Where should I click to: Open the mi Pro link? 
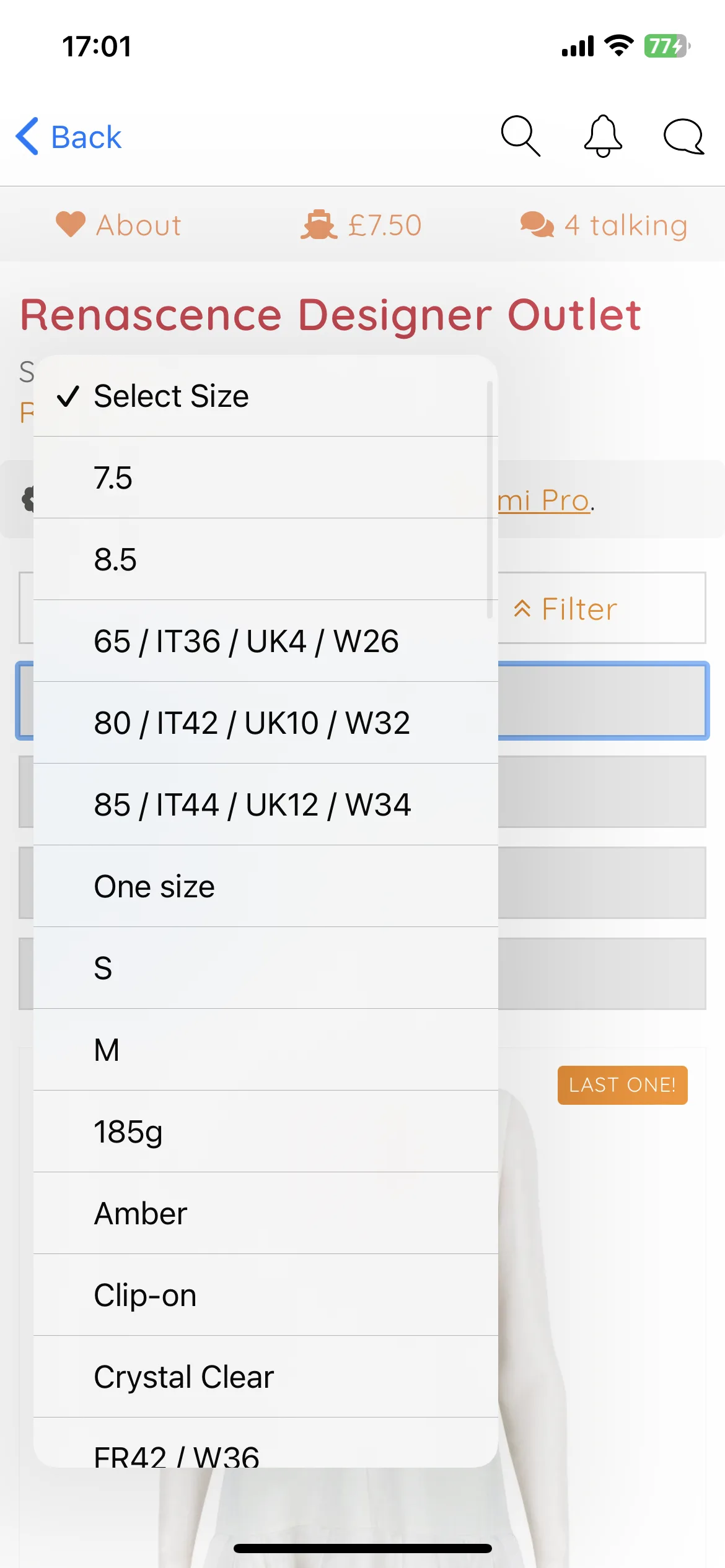543,500
